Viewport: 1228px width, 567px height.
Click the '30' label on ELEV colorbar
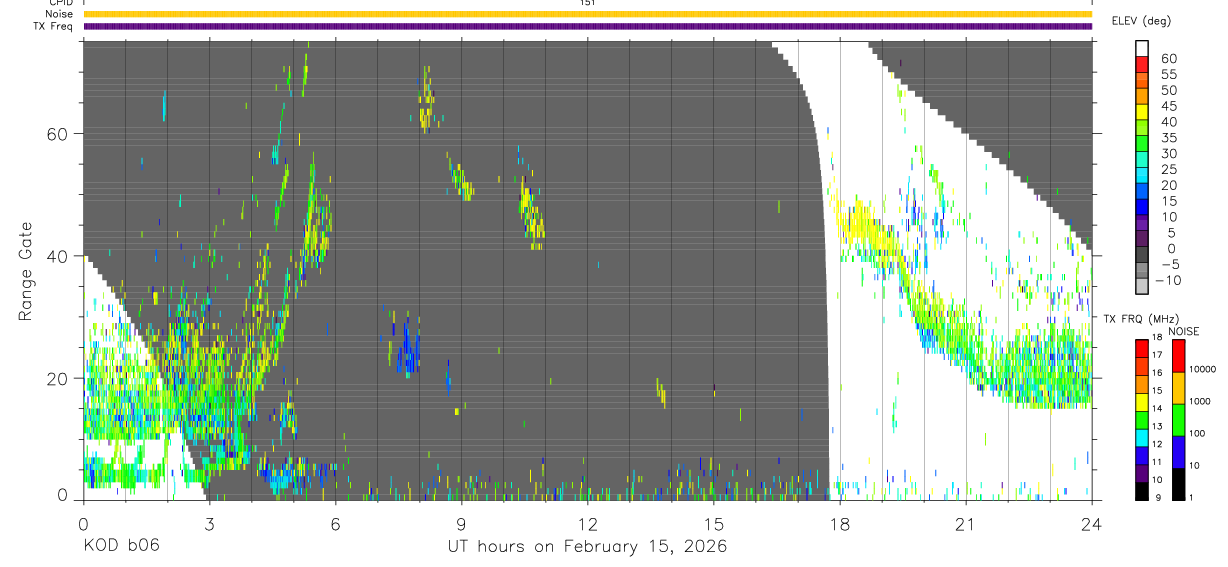(1169, 154)
